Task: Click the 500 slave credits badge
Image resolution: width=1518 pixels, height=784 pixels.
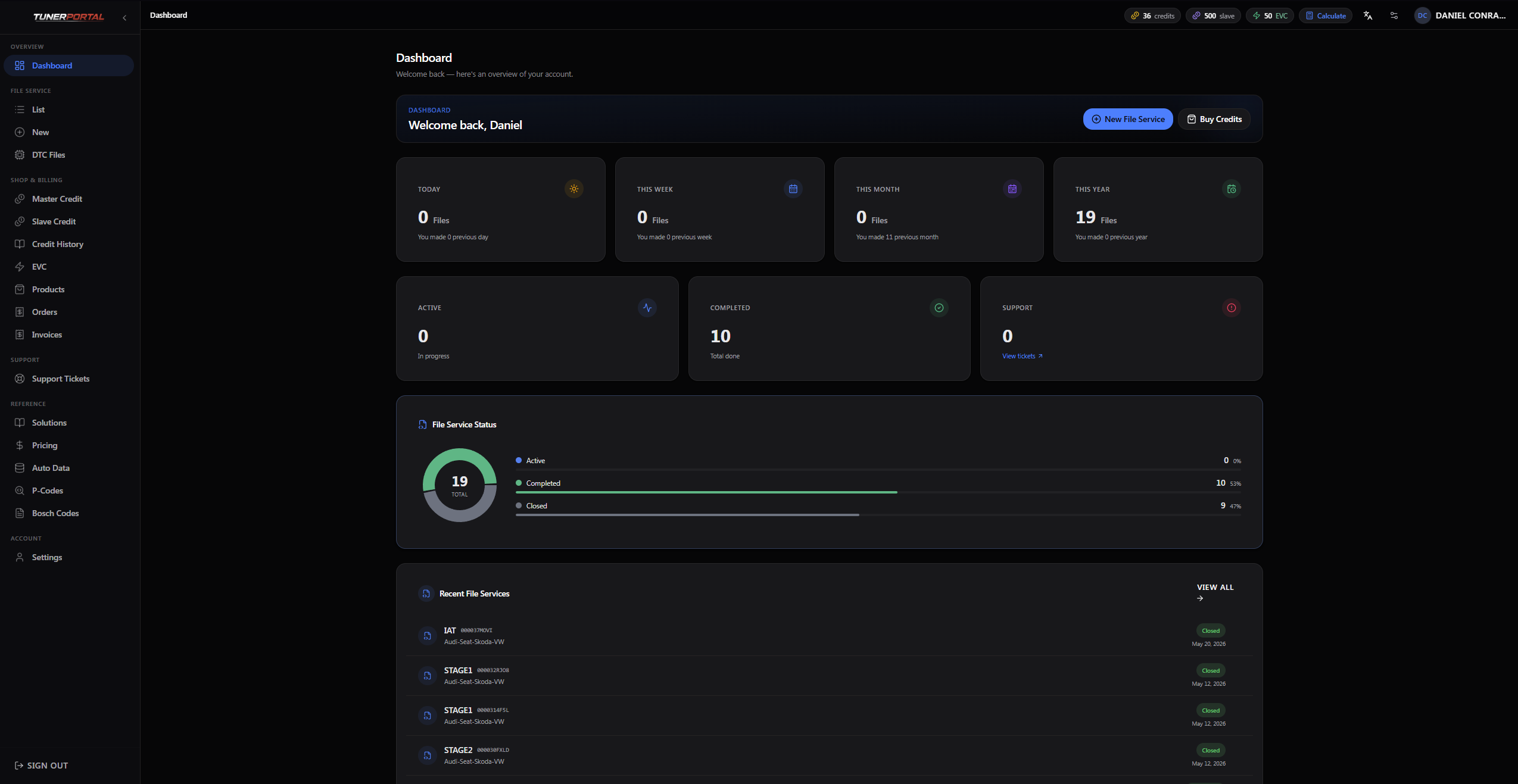Action: tap(1213, 15)
